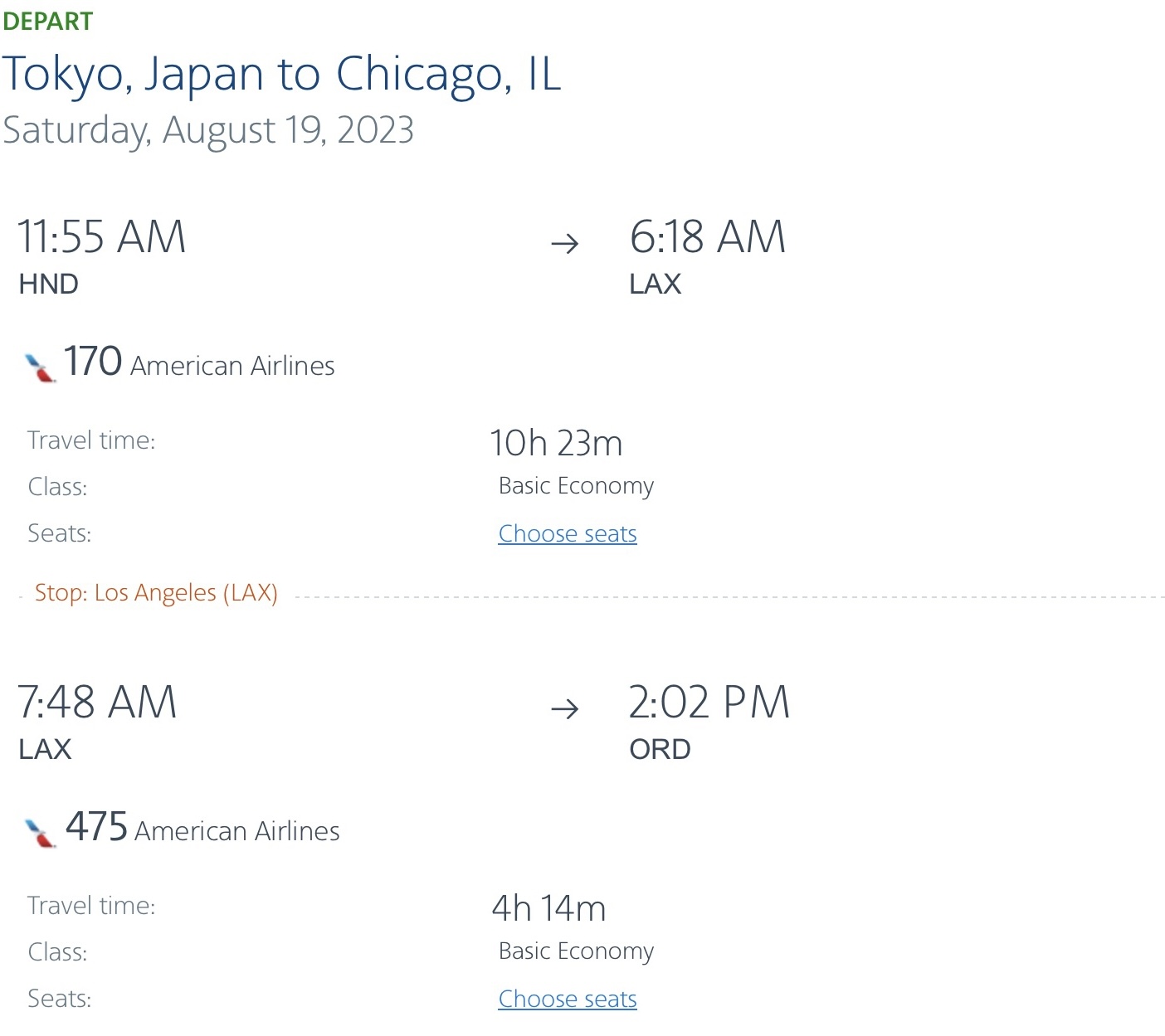1165x1036 pixels.
Task: Click flight number 170
Action: point(93,362)
